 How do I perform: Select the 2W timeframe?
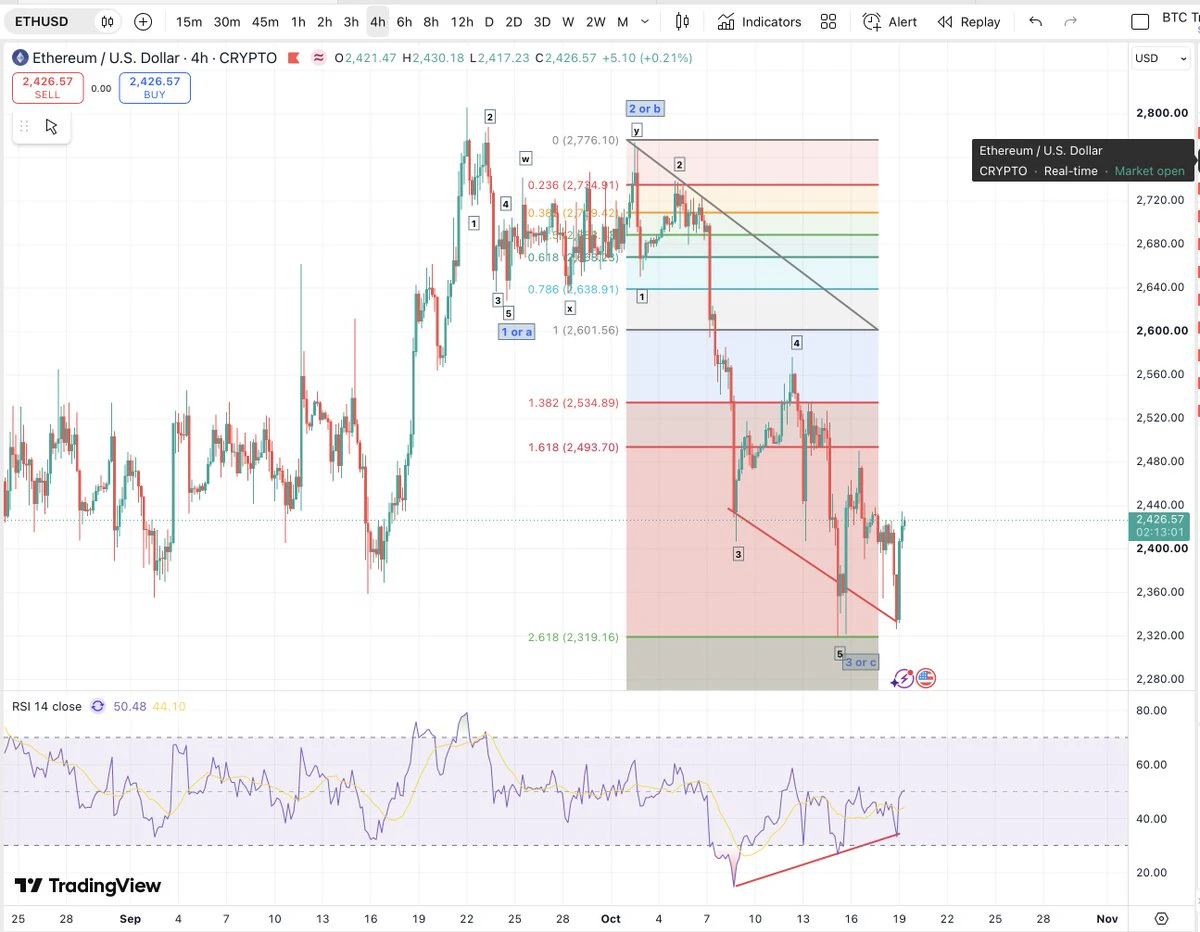pyautogui.click(x=595, y=21)
